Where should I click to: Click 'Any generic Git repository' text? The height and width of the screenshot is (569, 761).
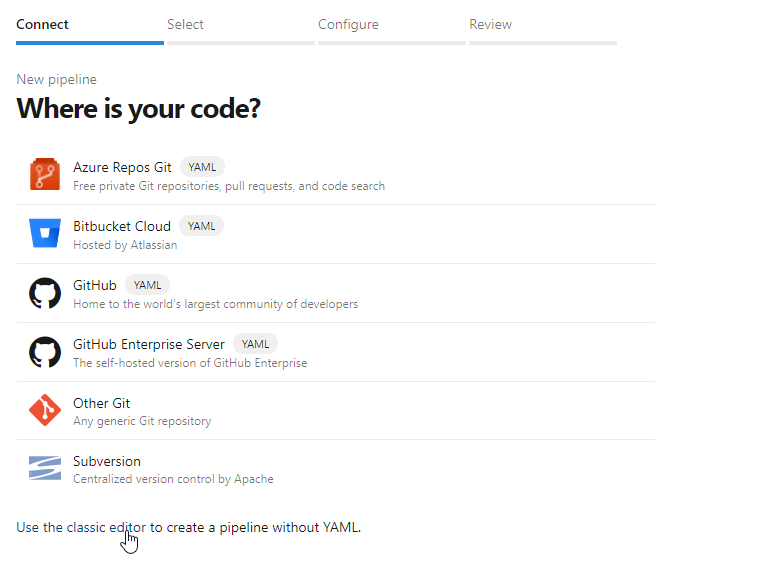point(142,421)
